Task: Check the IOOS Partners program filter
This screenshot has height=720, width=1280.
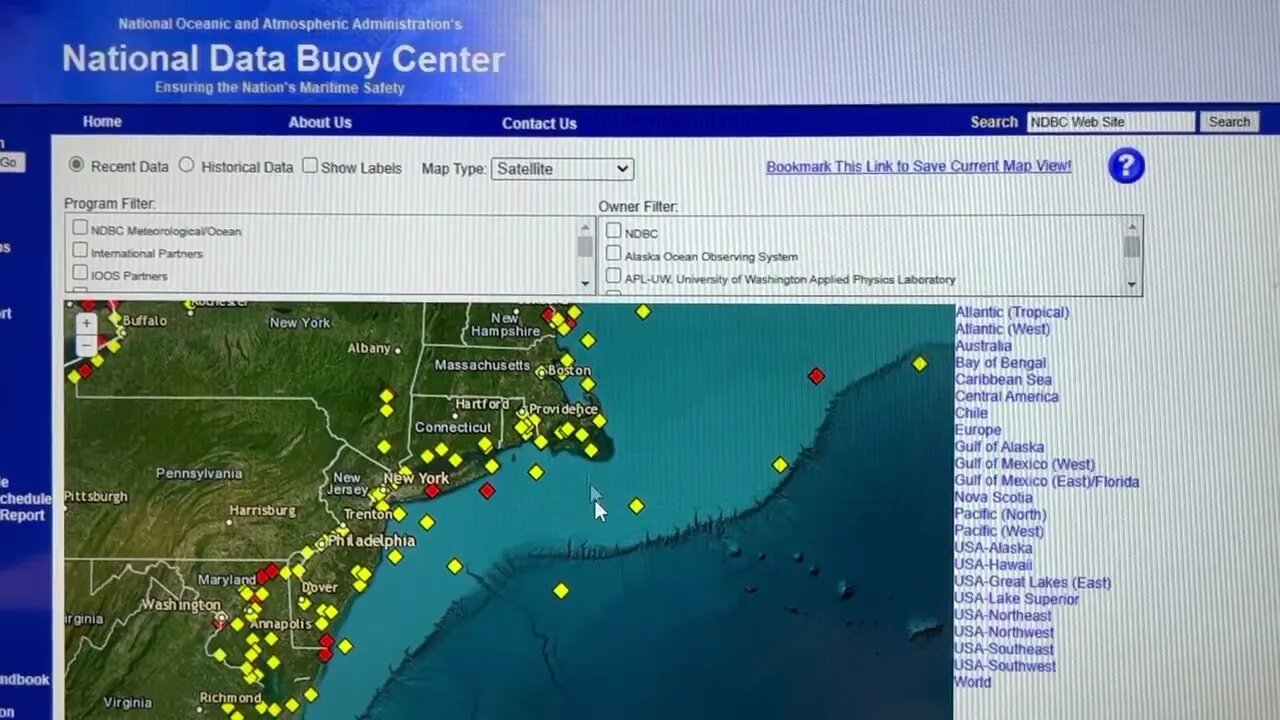Action: click(80, 273)
